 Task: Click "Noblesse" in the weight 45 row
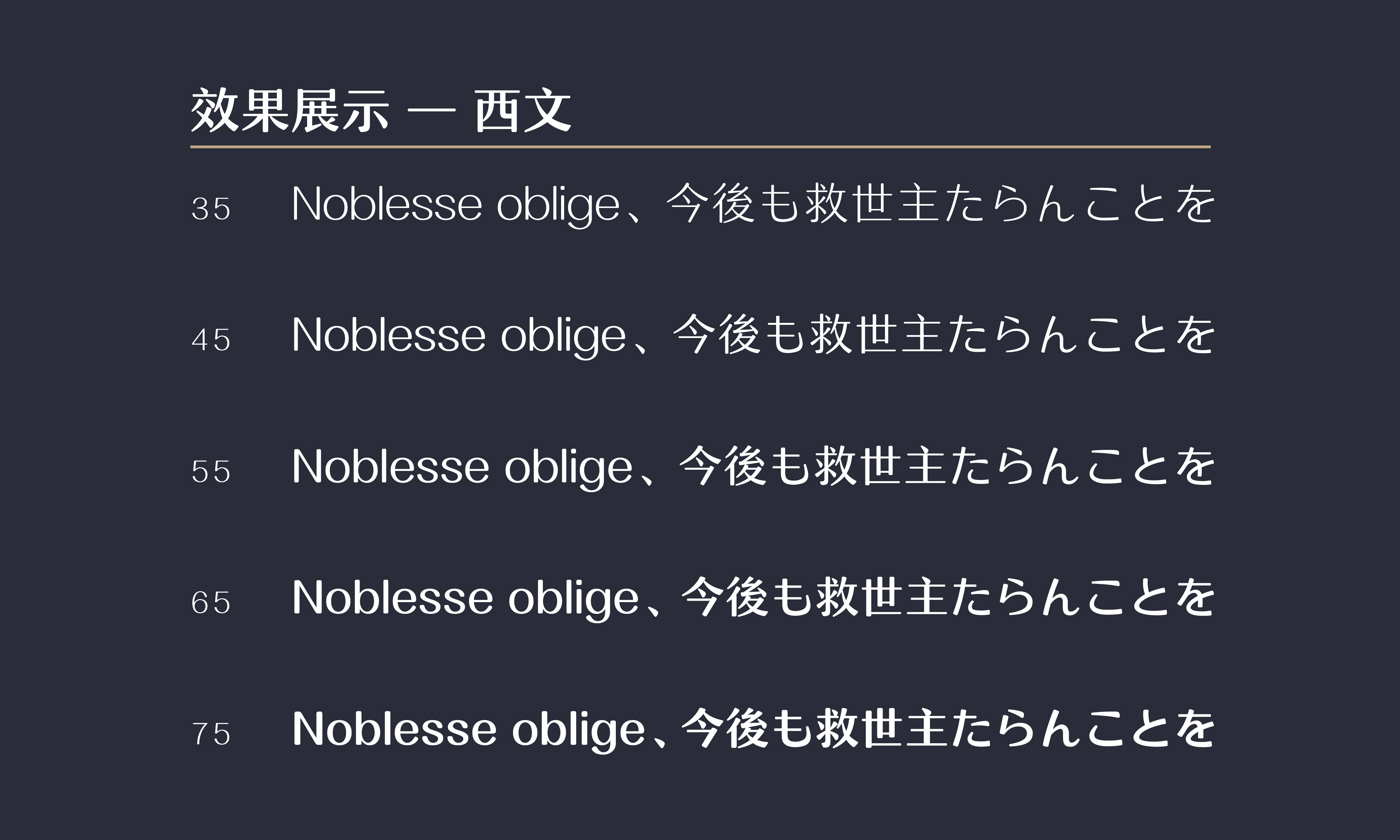[389, 335]
